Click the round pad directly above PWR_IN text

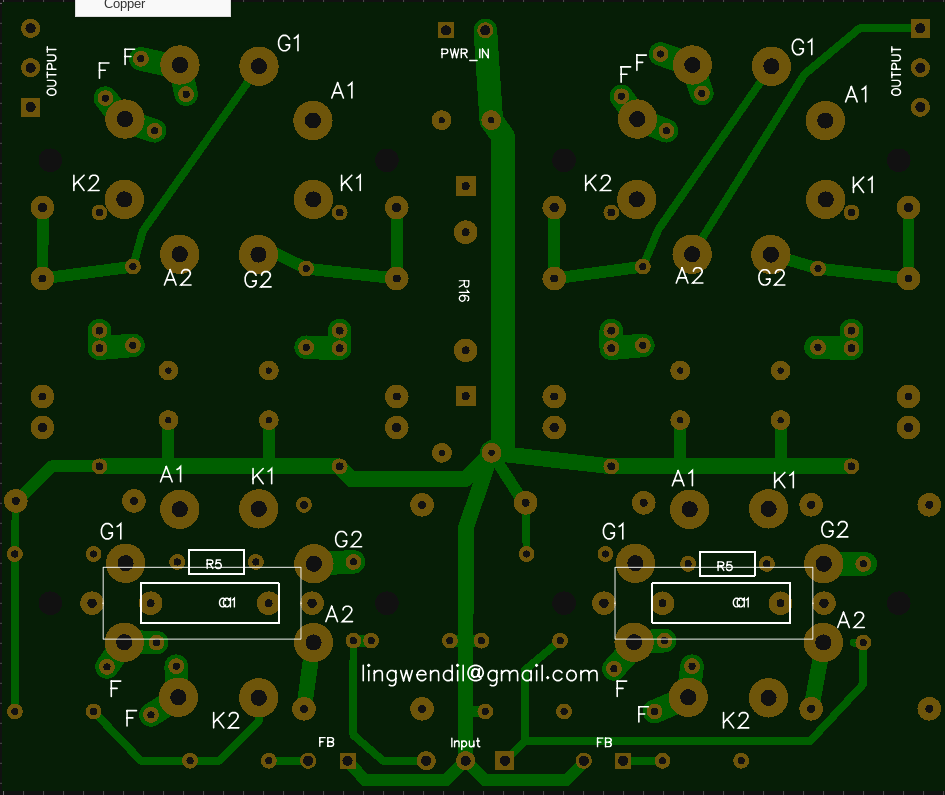tap(485, 30)
